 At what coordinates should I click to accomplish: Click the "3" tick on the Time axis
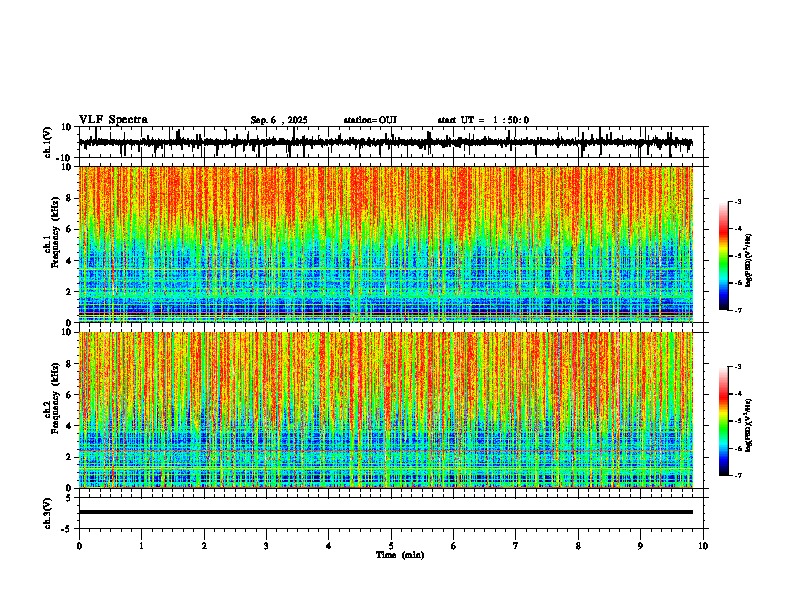click(266, 546)
